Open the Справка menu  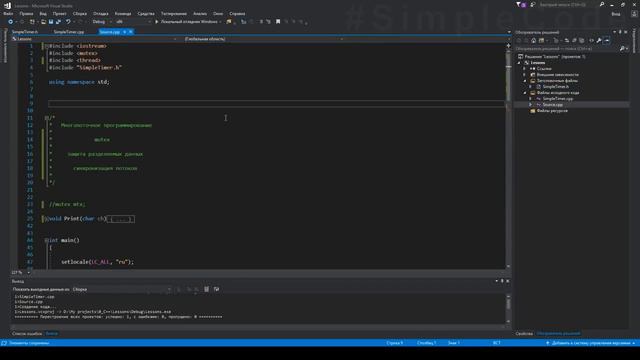click(x=237, y=13)
